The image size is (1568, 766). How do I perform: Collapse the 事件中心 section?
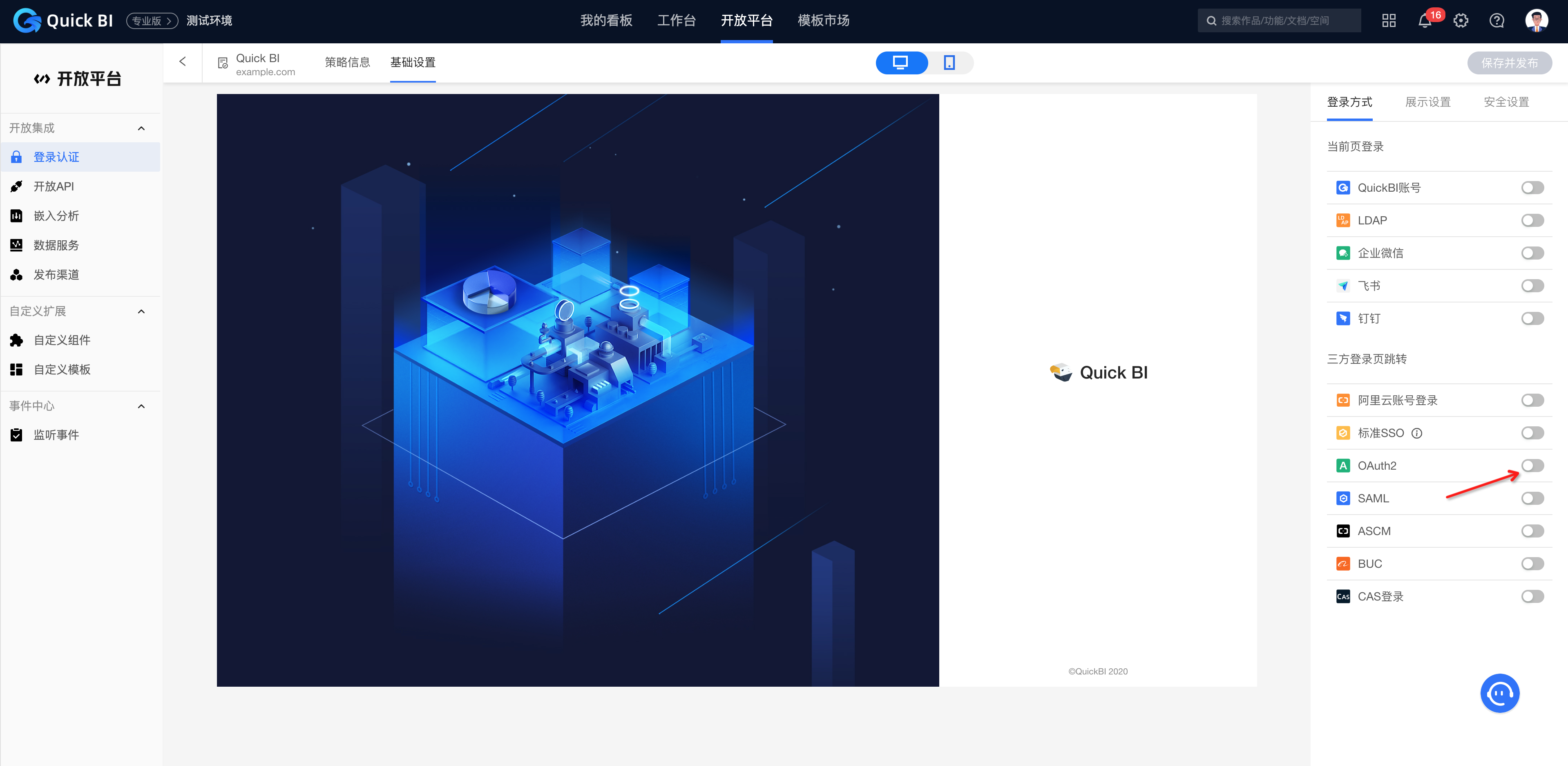click(141, 406)
